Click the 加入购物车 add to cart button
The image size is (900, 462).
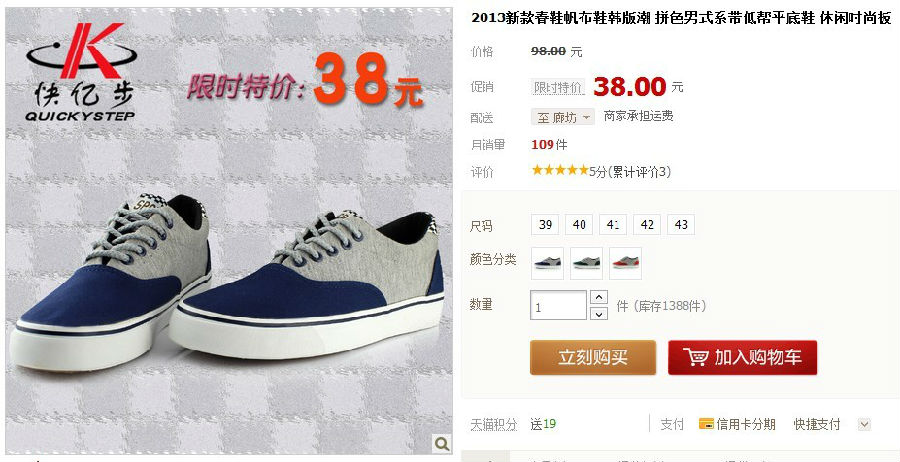point(742,358)
